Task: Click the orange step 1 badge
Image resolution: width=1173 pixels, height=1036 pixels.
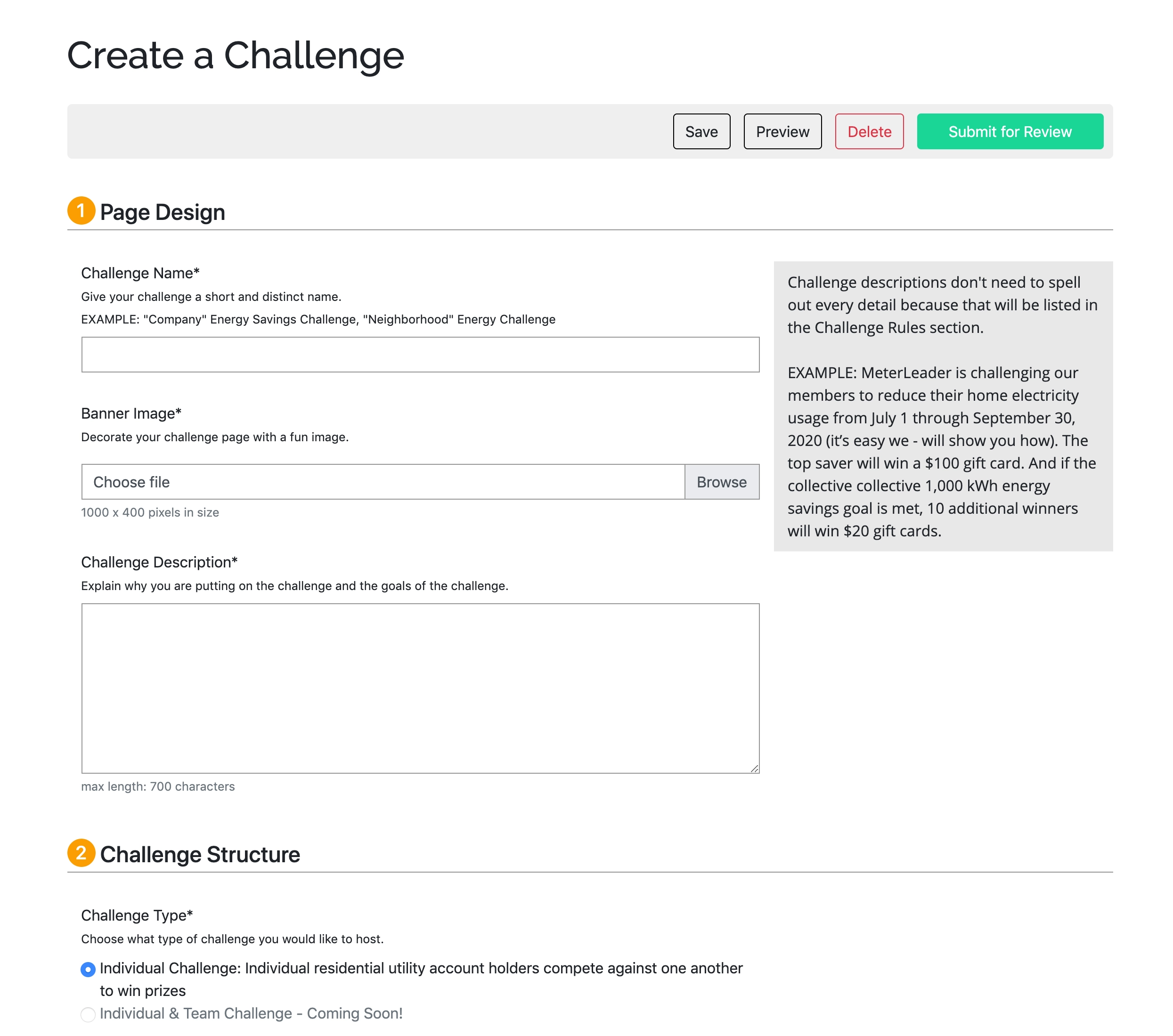Action: coord(81,210)
